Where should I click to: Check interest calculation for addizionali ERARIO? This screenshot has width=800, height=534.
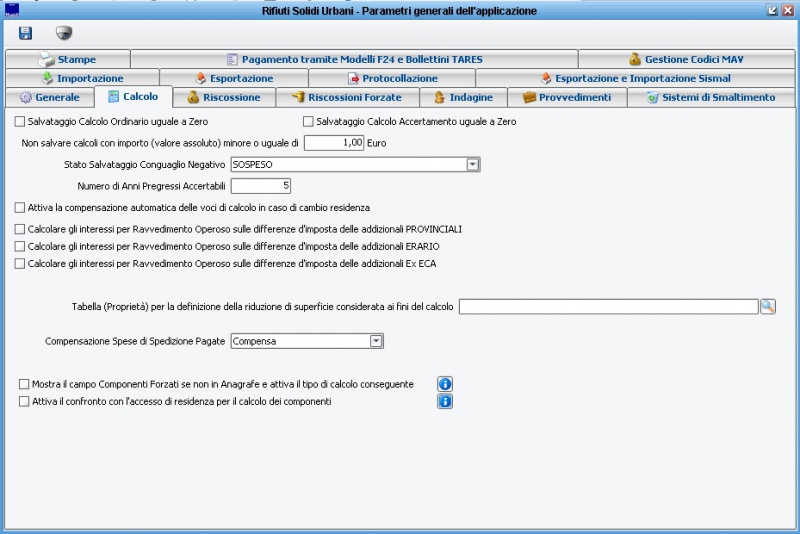pyautogui.click(x=20, y=246)
